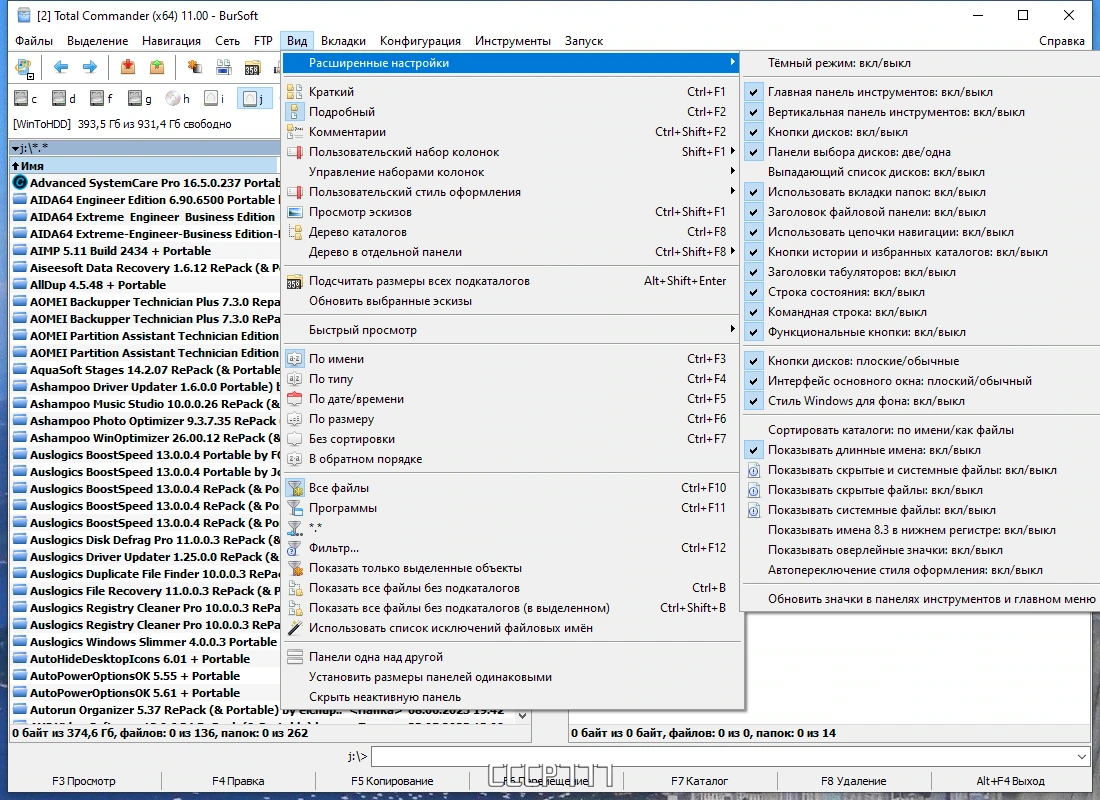Choose Комментарии view
Image resolution: width=1100 pixels, height=800 pixels.
point(512,131)
